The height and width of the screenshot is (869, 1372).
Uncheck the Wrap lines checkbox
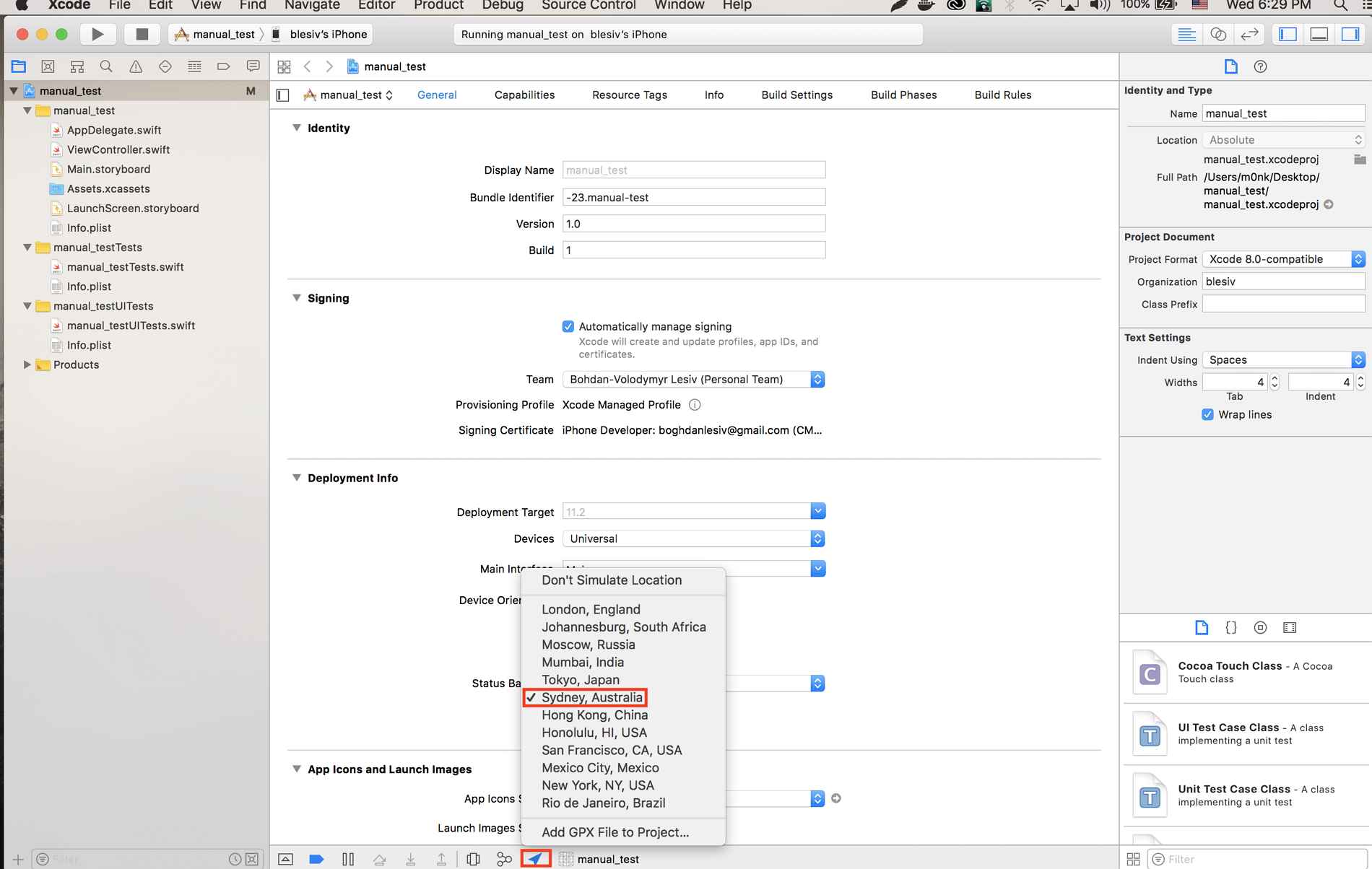1207,414
